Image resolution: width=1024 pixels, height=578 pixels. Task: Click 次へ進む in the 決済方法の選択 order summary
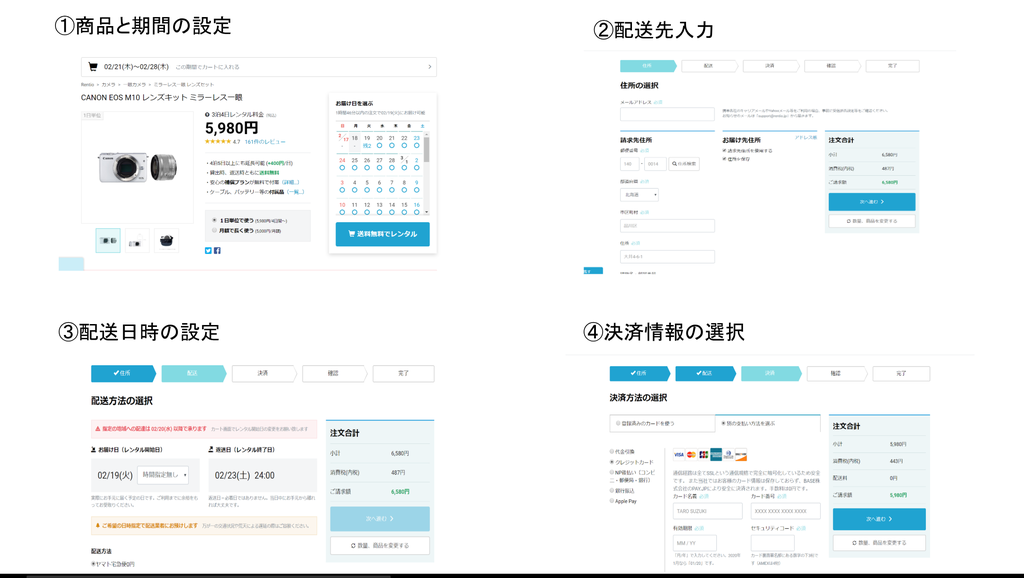pos(879,519)
